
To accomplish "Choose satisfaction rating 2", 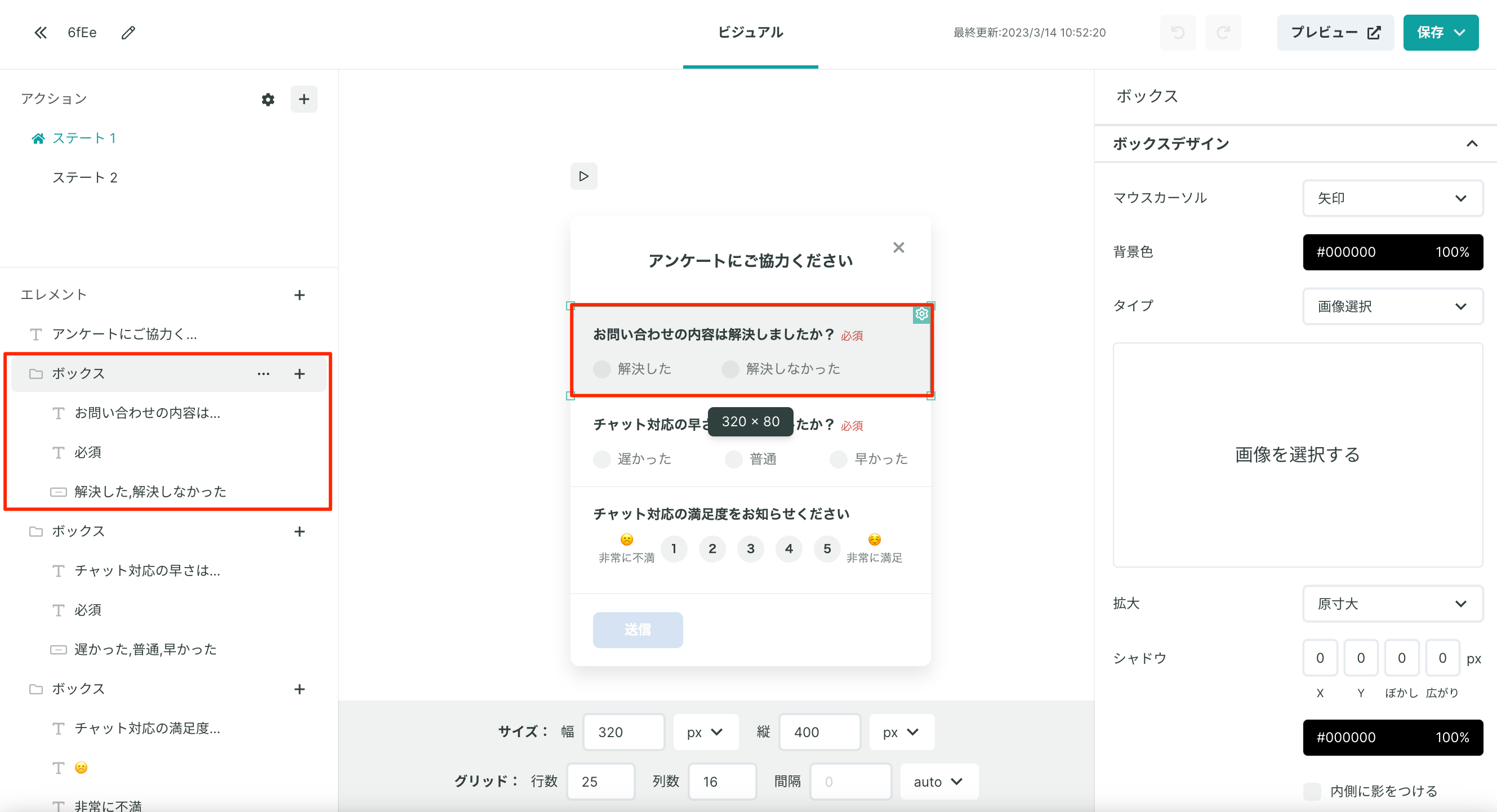I will (x=712, y=549).
